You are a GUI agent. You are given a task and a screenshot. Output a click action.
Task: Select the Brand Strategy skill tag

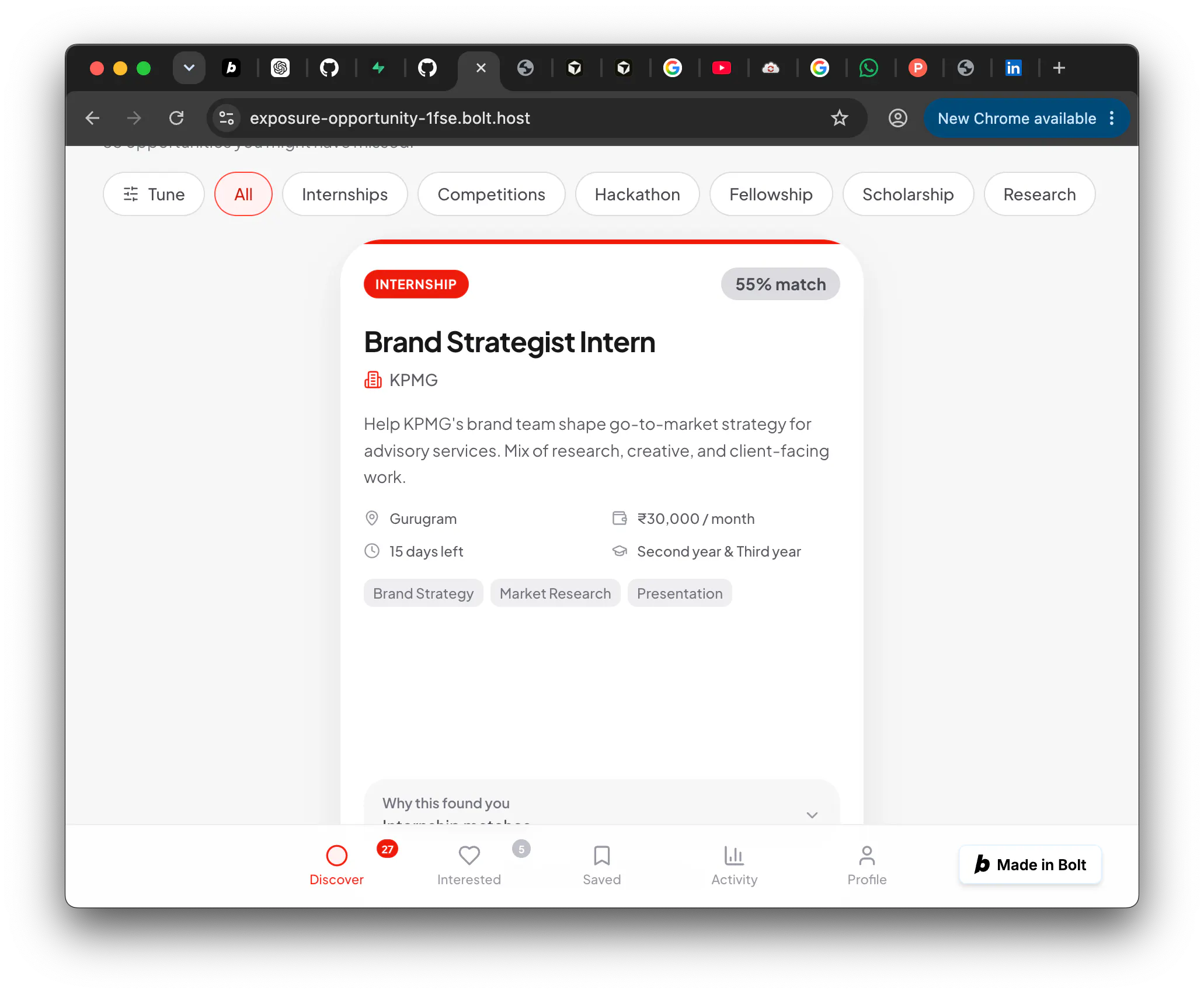[x=423, y=593]
